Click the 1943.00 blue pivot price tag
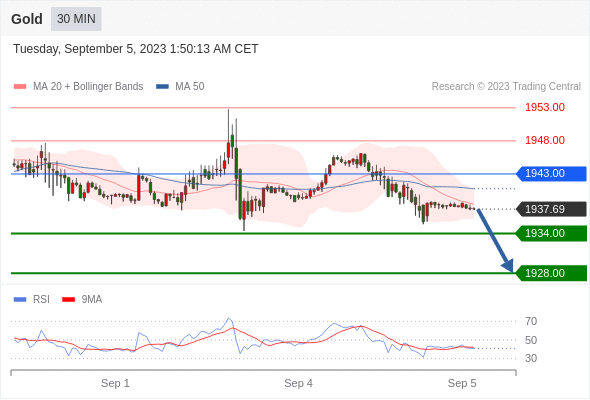Viewport: 590px width, 400px height. click(x=551, y=173)
